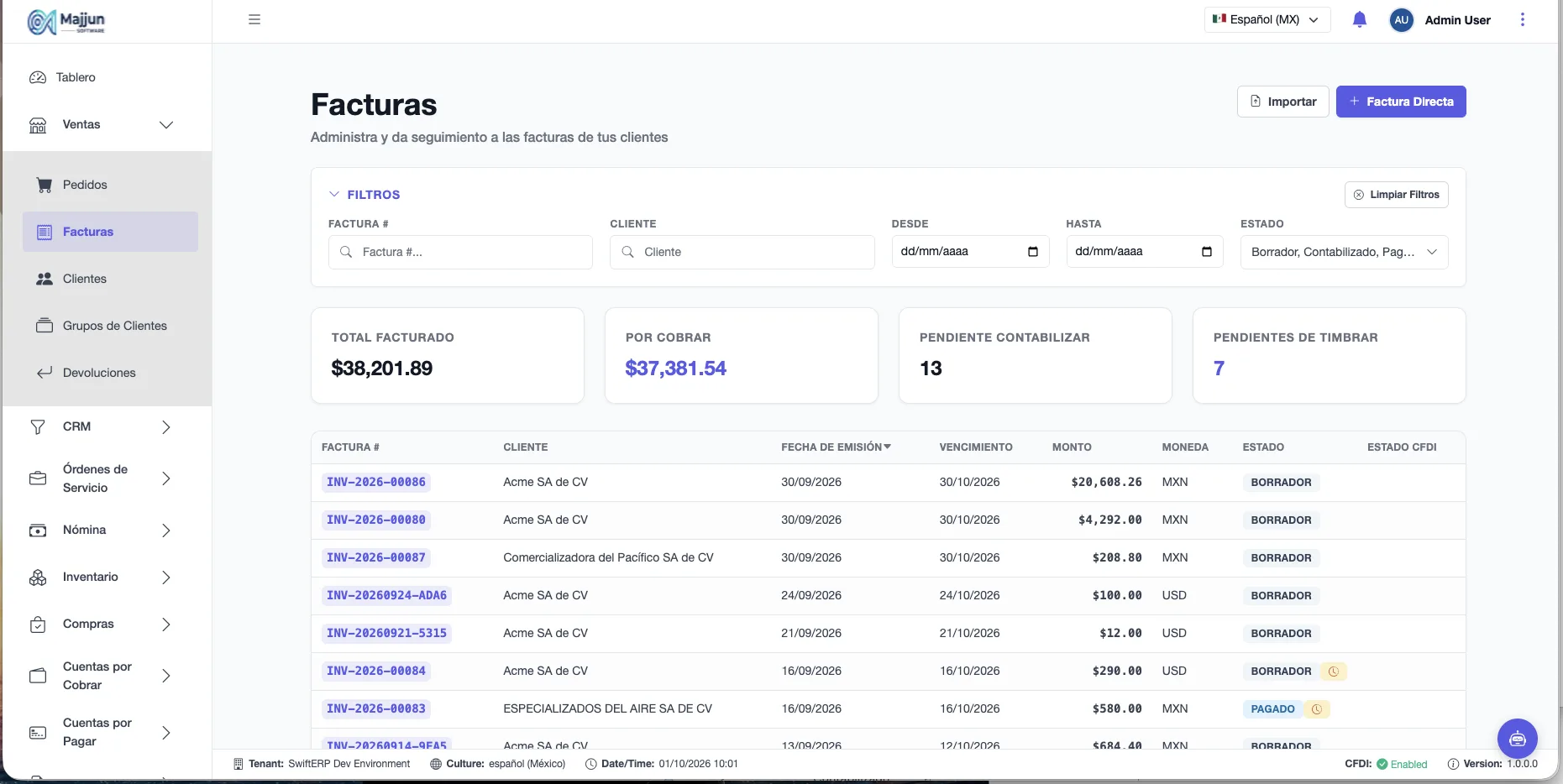The image size is (1563, 784).
Task: Click the Tablero dashboard icon
Action: click(x=38, y=77)
